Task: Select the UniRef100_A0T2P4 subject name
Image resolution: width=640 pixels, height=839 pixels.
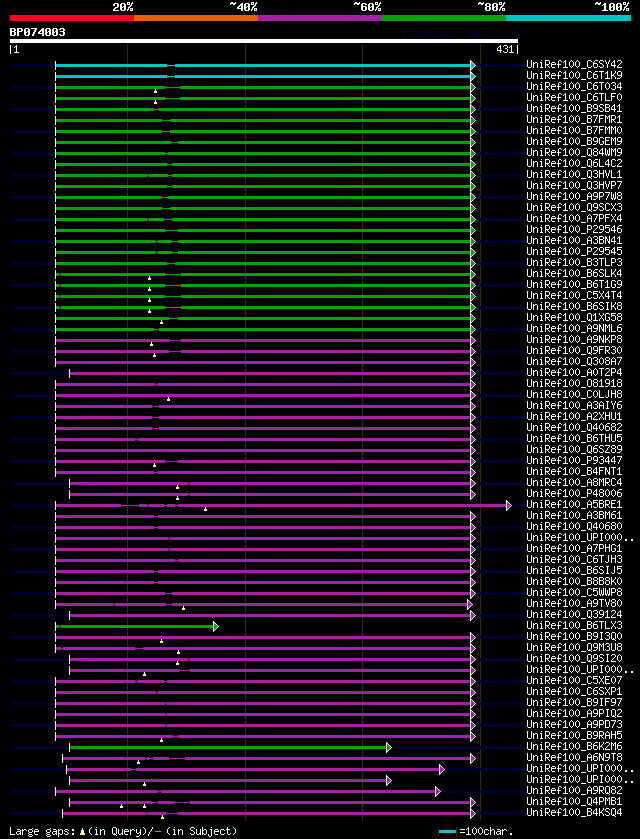Action: (x=574, y=372)
